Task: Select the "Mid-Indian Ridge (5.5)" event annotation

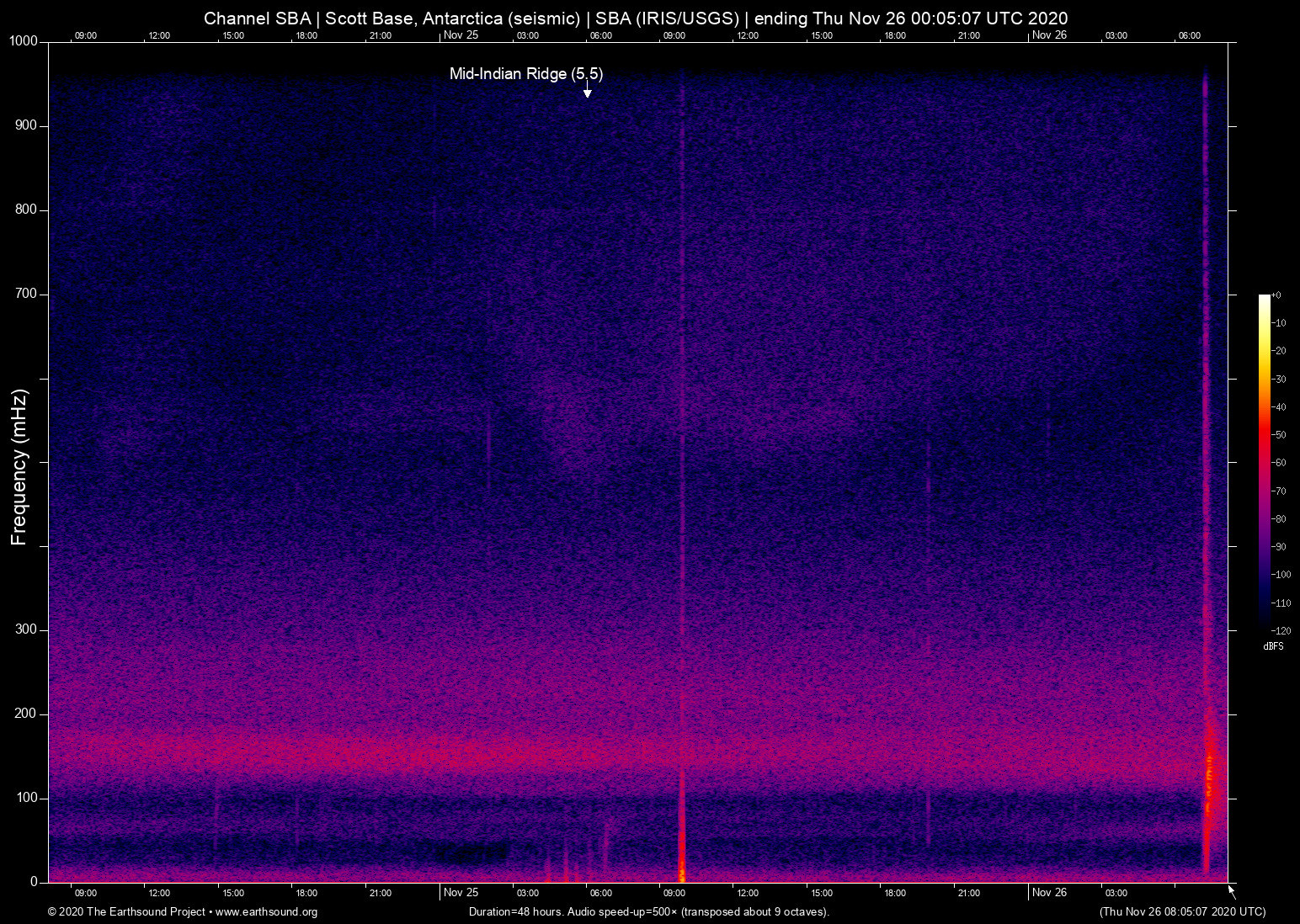Action: click(526, 74)
